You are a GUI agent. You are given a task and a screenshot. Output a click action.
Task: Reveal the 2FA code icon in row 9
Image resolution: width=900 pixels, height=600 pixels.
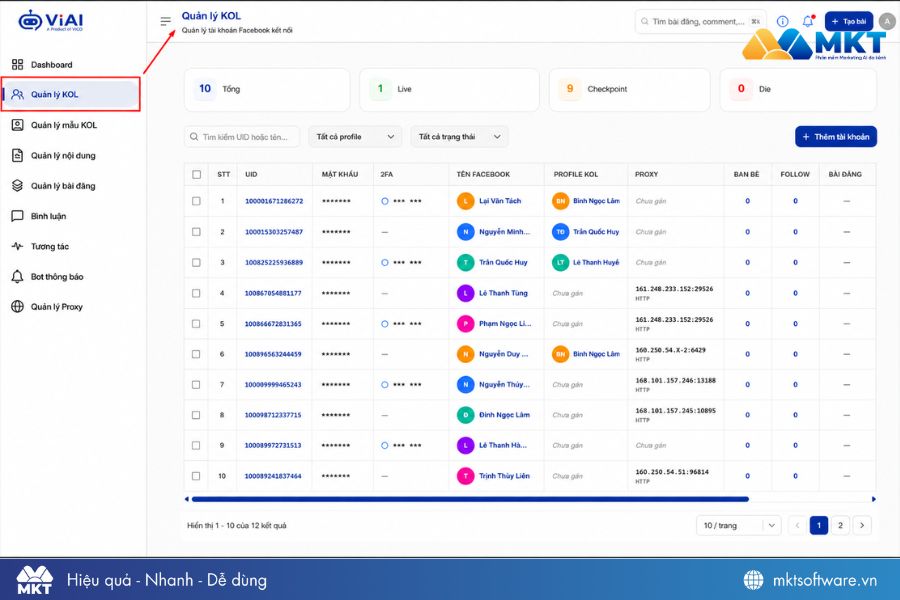coord(385,446)
